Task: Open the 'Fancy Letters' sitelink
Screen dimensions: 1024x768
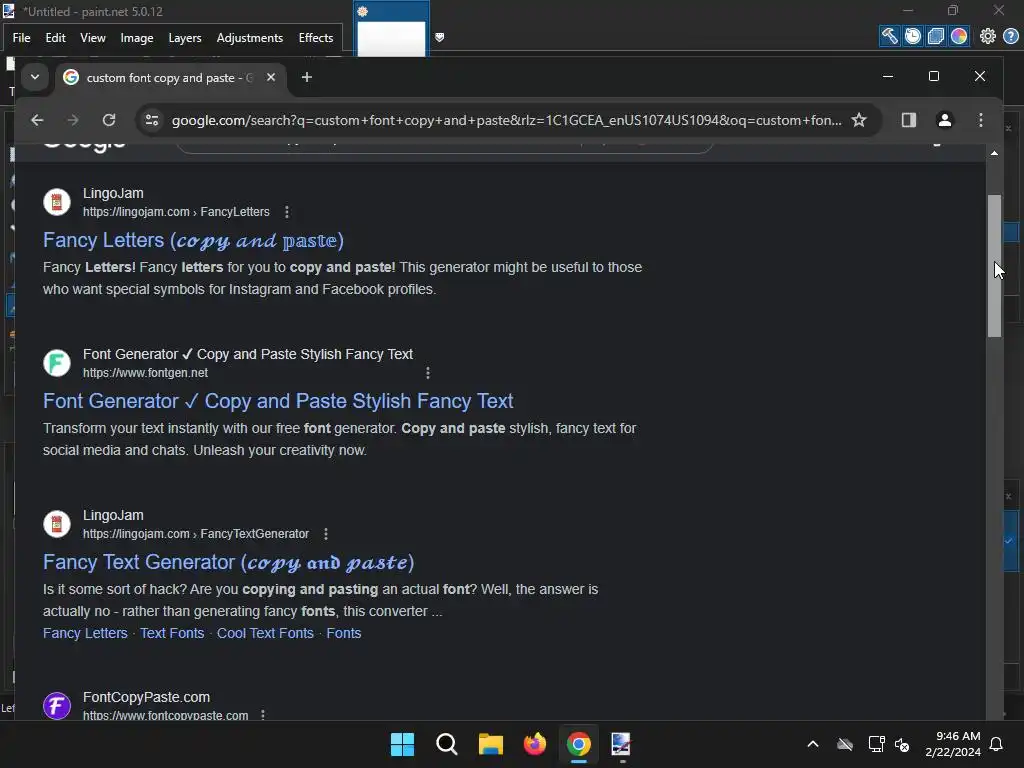Action: pyautogui.click(x=85, y=633)
